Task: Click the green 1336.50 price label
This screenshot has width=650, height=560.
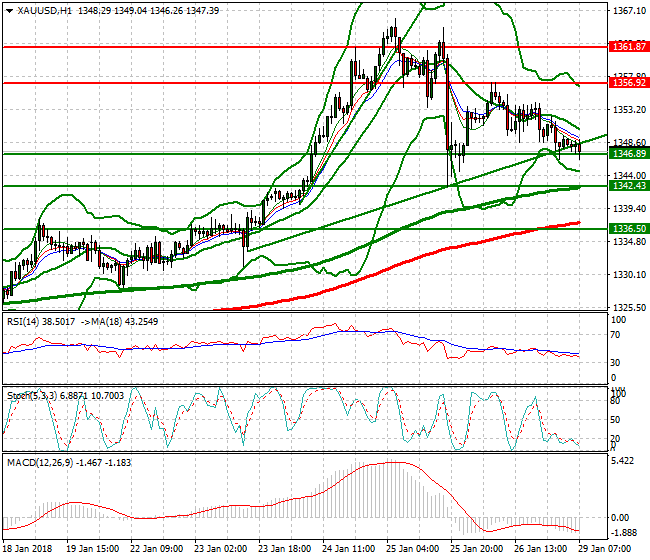Action: pyautogui.click(x=628, y=228)
